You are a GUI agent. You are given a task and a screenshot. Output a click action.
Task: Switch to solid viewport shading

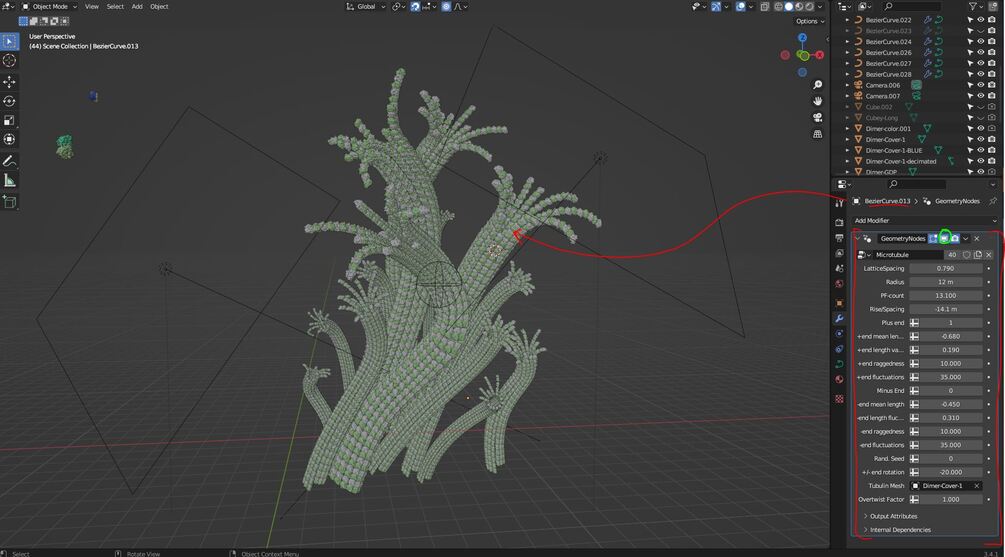click(789, 6)
